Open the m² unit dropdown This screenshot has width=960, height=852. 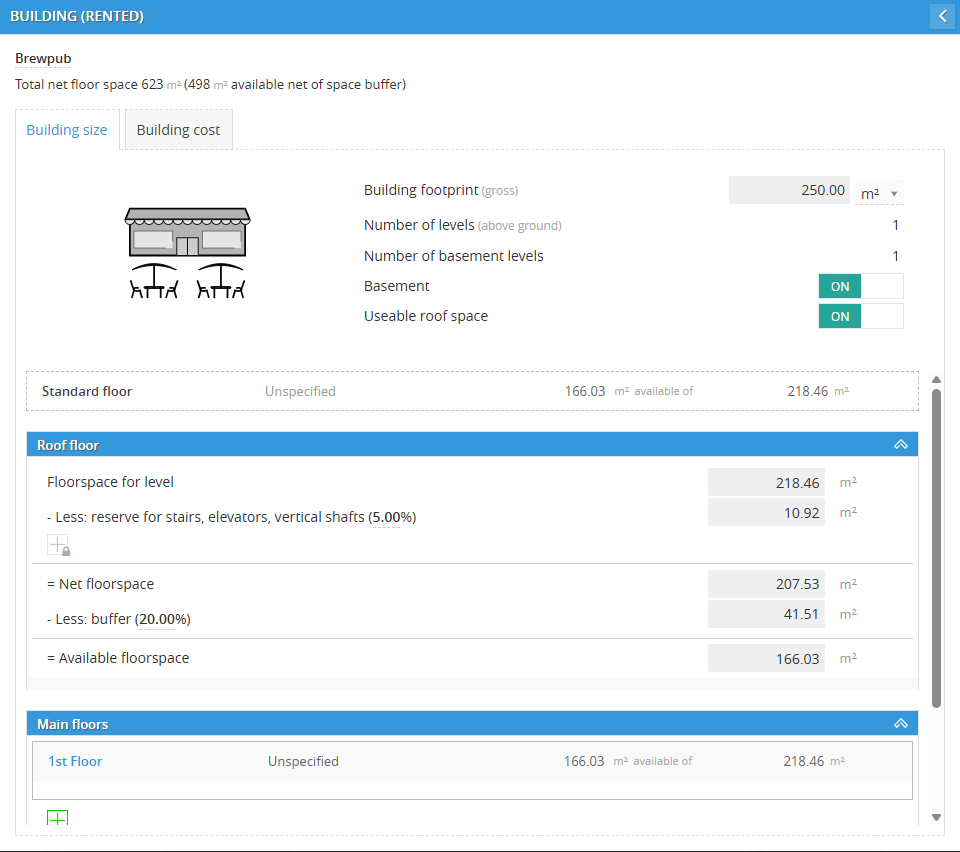click(880, 193)
